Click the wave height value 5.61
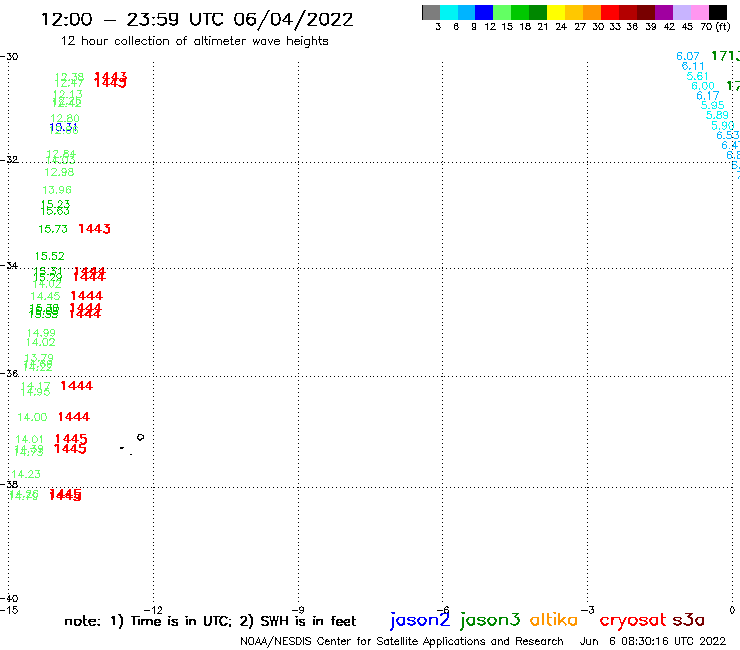The image size is (740, 650). click(698, 76)
